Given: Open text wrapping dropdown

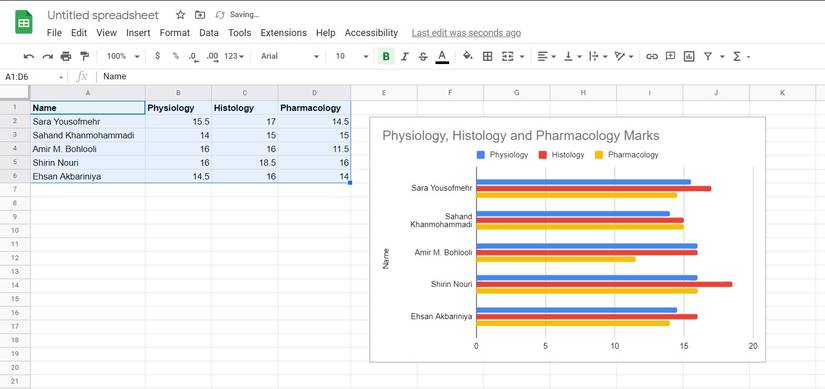Looking at the screenshot, I should pyautogui.click(x=598, y=56).
